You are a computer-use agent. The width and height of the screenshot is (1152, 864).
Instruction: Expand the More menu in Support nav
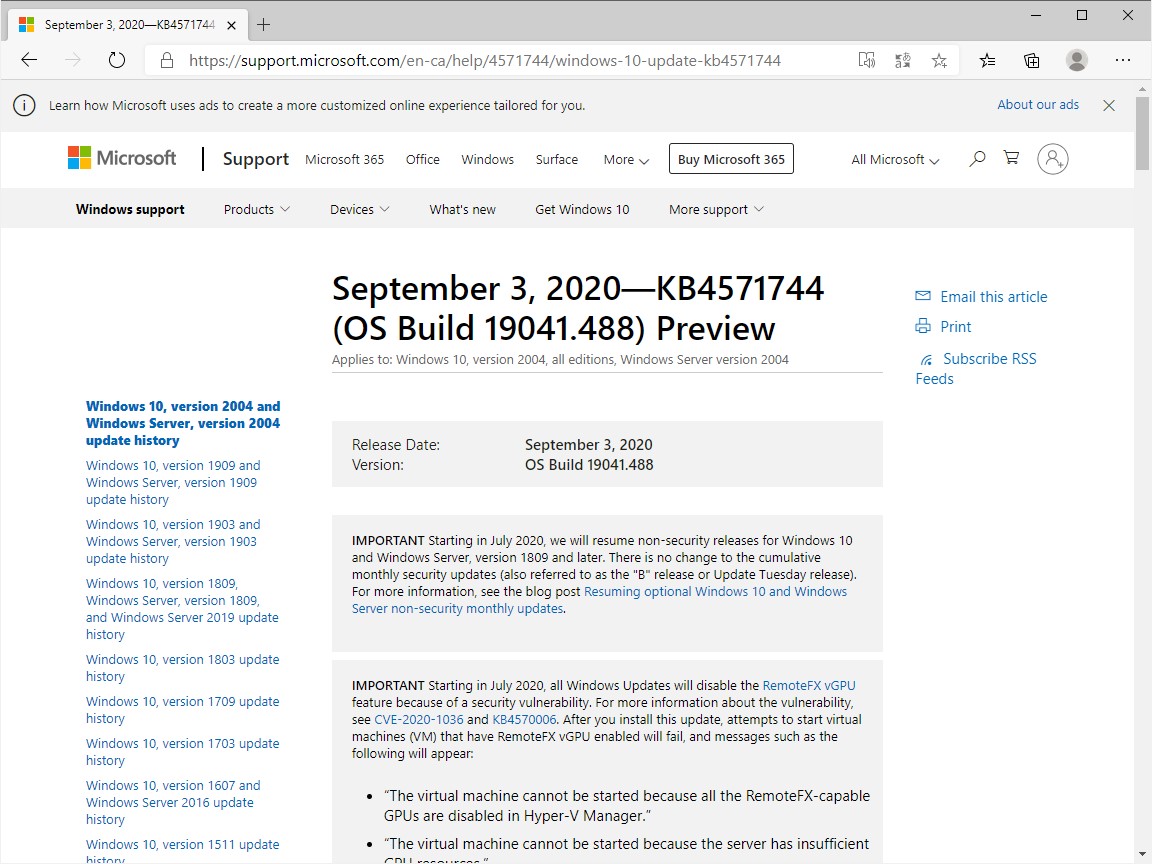click(x=626, y=159)
